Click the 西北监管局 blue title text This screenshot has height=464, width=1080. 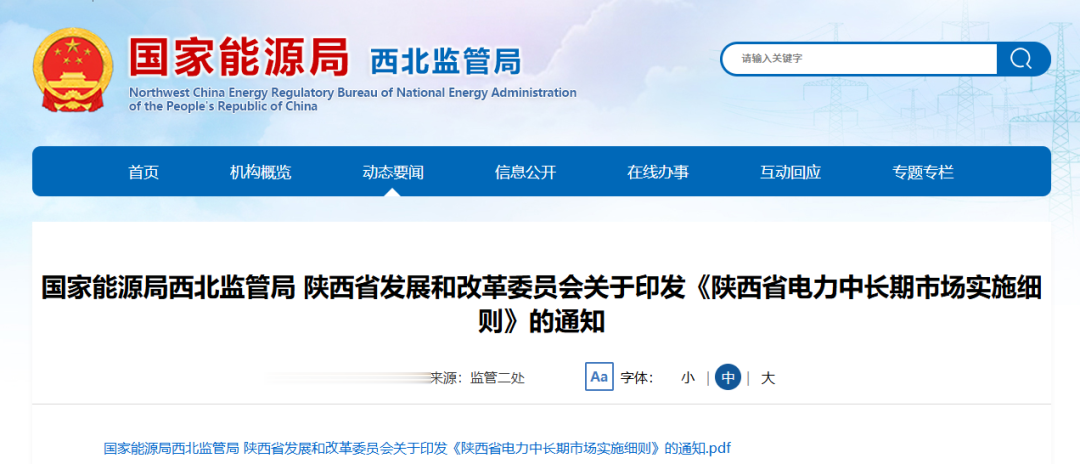[446, 61]
